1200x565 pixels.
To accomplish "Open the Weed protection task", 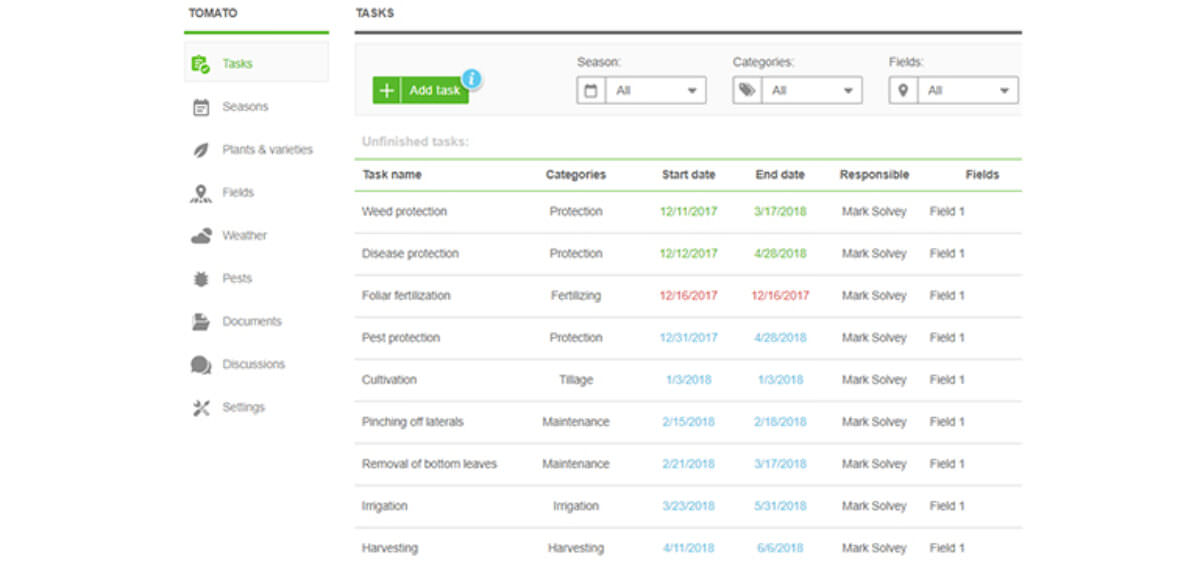I will [x=404, y=212].
